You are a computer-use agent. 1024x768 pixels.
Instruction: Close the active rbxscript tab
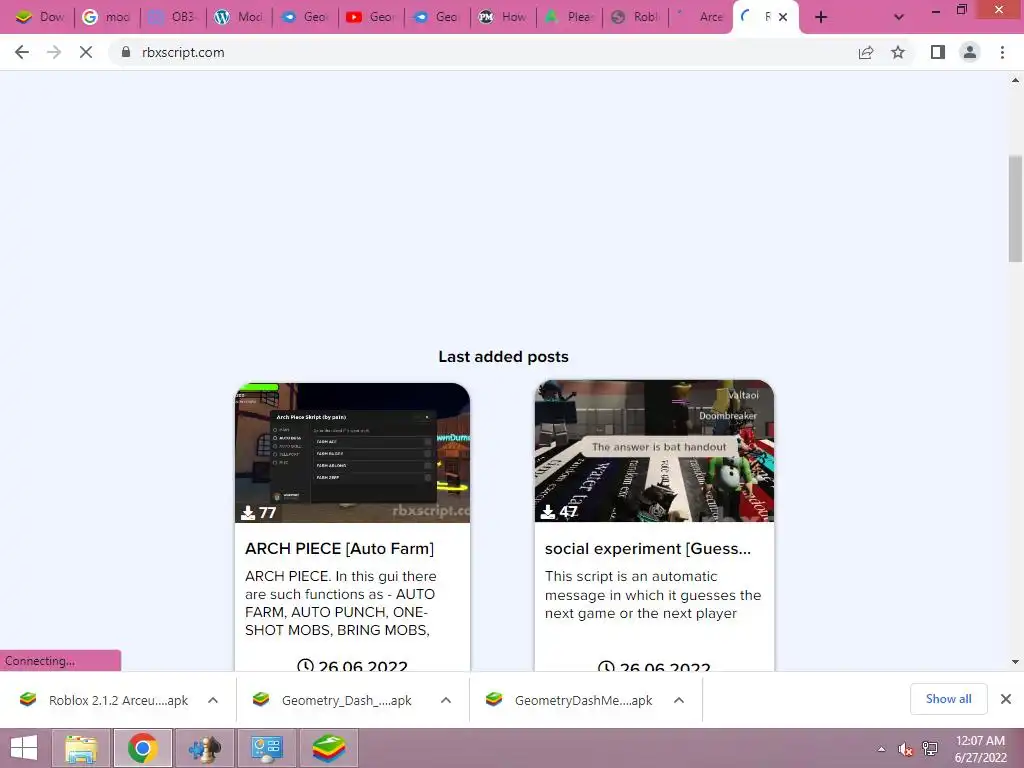(x=783, y=17)
